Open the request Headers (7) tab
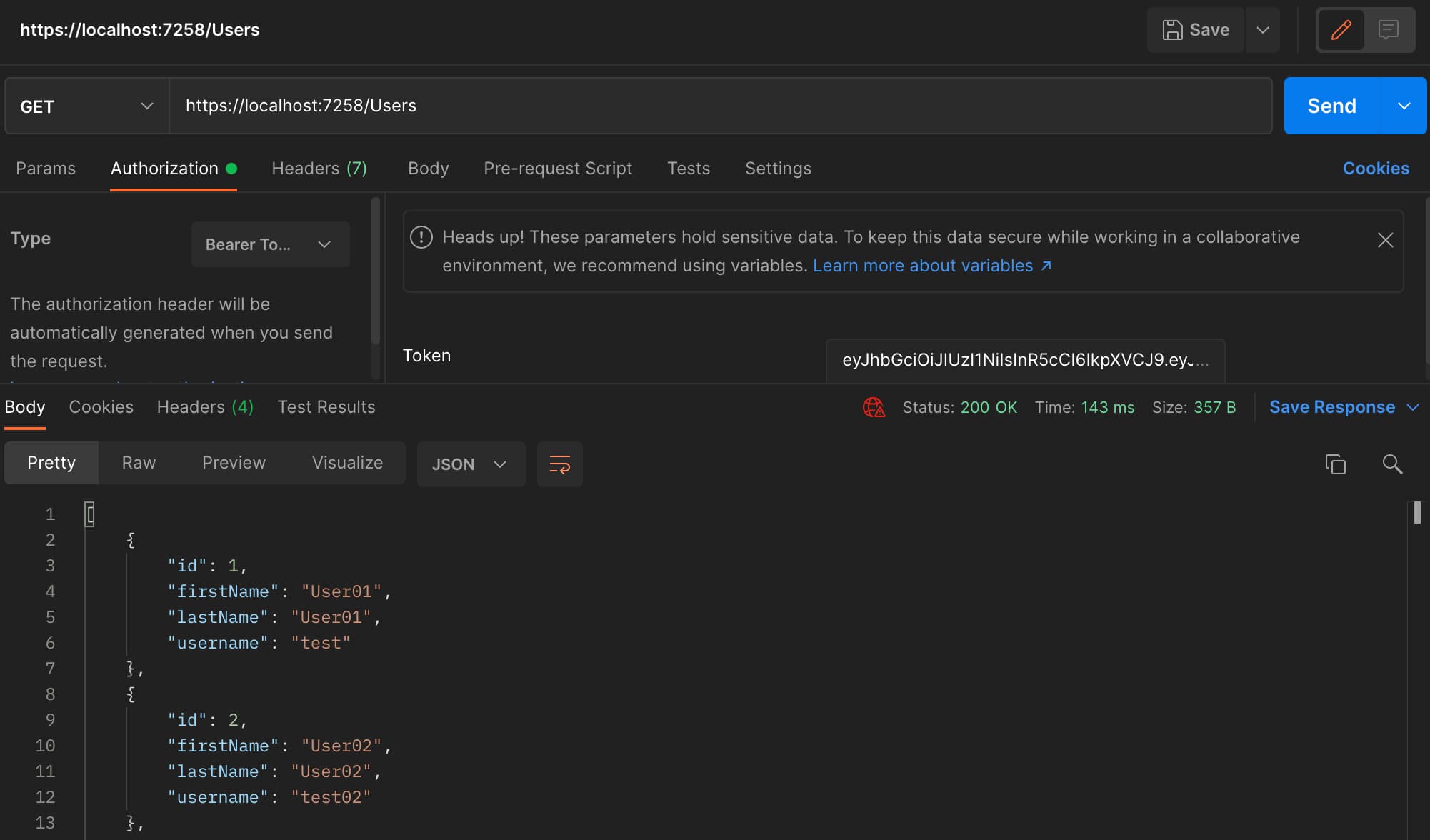The height and width of the screenshot is (840, 1430). (319, 169)
